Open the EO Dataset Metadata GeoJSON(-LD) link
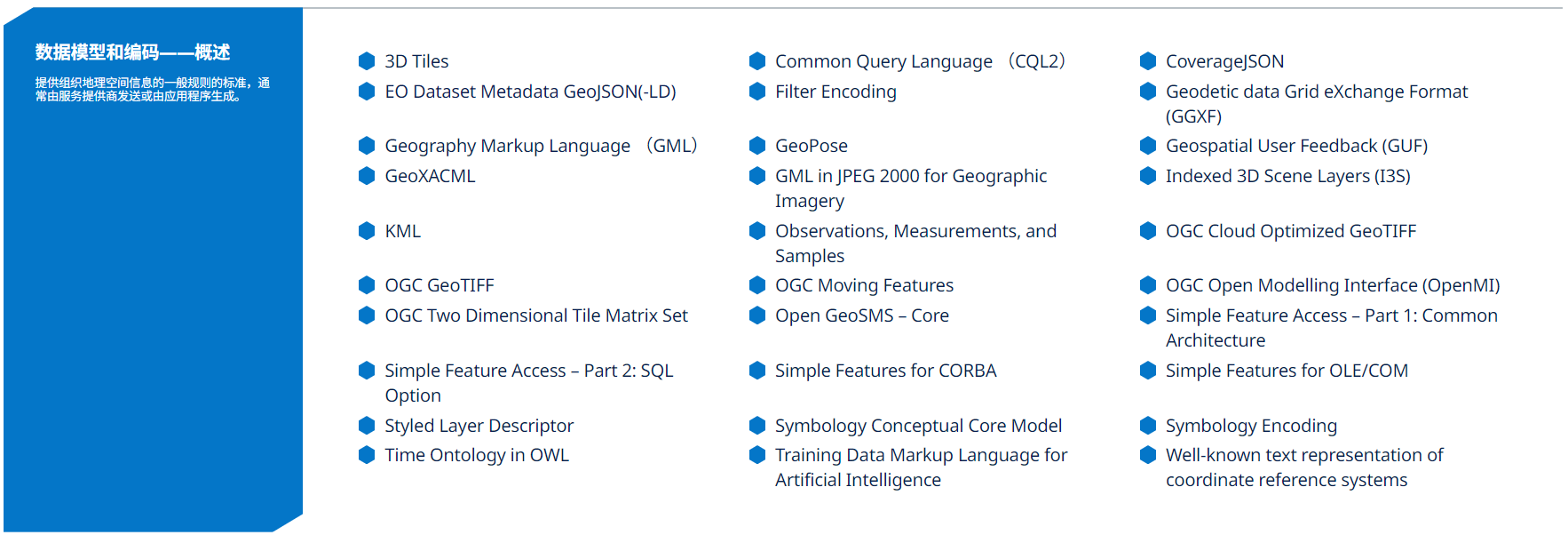The height and width of the screenshot is (535, 1568). click(530, 92)
